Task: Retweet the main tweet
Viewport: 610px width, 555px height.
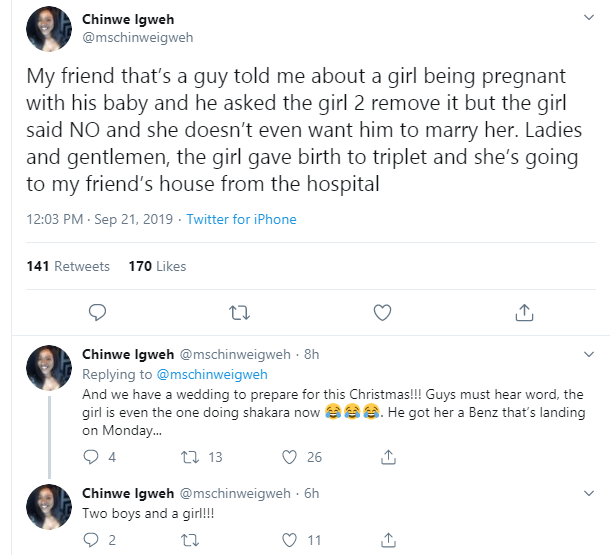Action: click(x=239, y=313)
